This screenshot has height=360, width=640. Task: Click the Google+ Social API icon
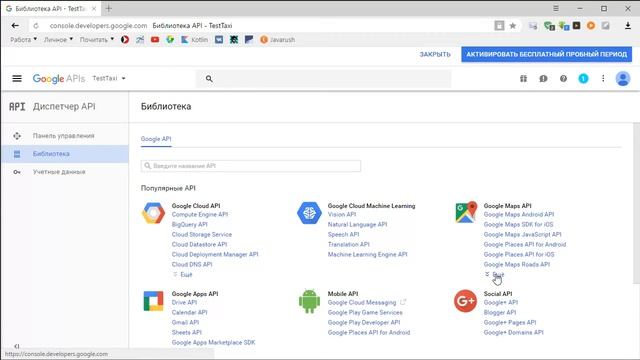click(465, 301)
